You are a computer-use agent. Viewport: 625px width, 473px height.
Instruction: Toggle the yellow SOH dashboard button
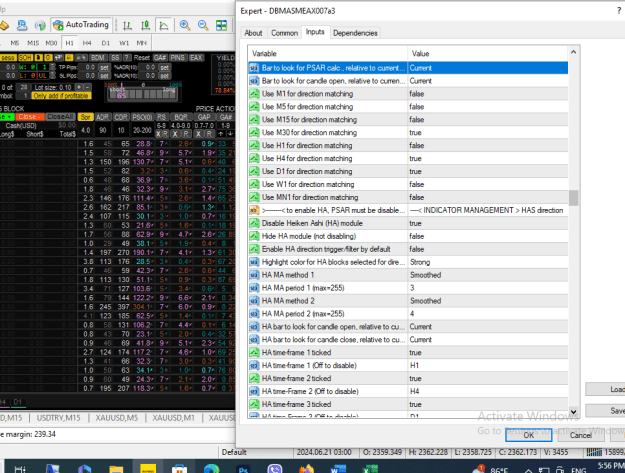25,58
